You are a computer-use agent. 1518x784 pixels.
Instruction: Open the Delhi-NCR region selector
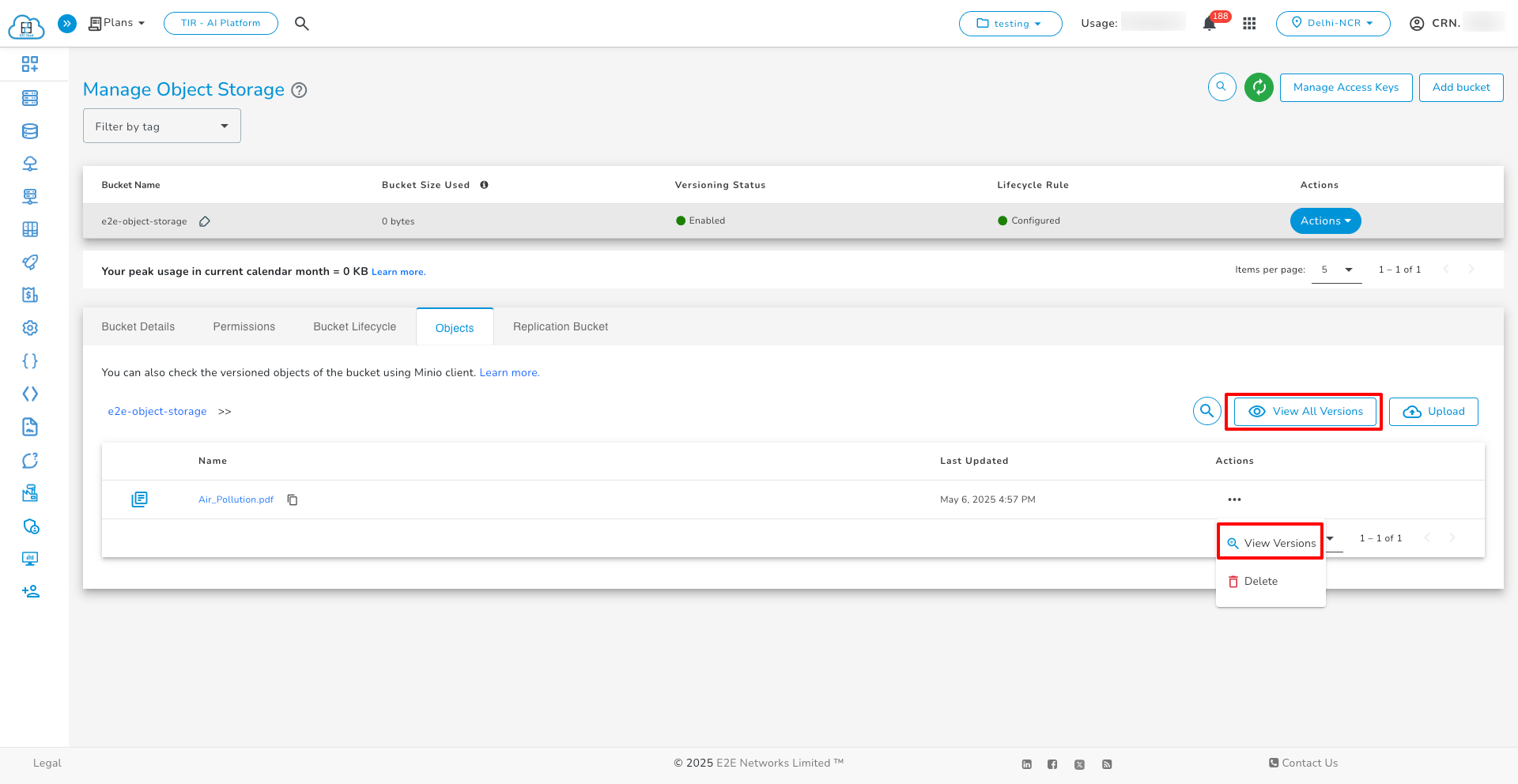[x=1332, y=24]
